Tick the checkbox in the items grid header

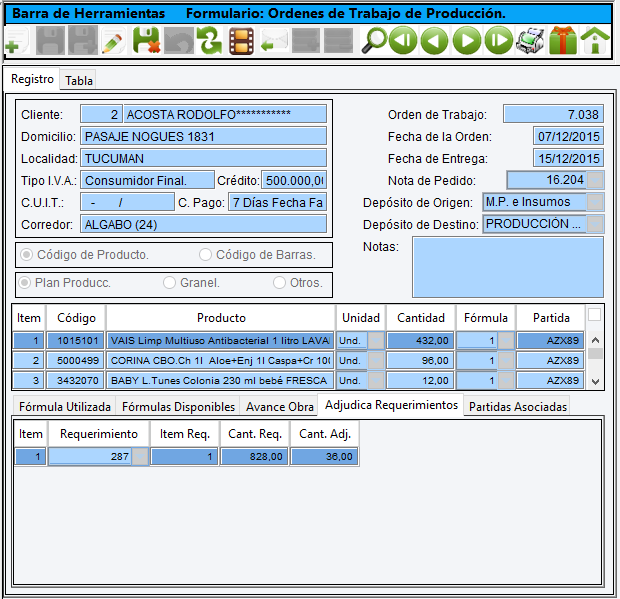click(x=594, y=315)
